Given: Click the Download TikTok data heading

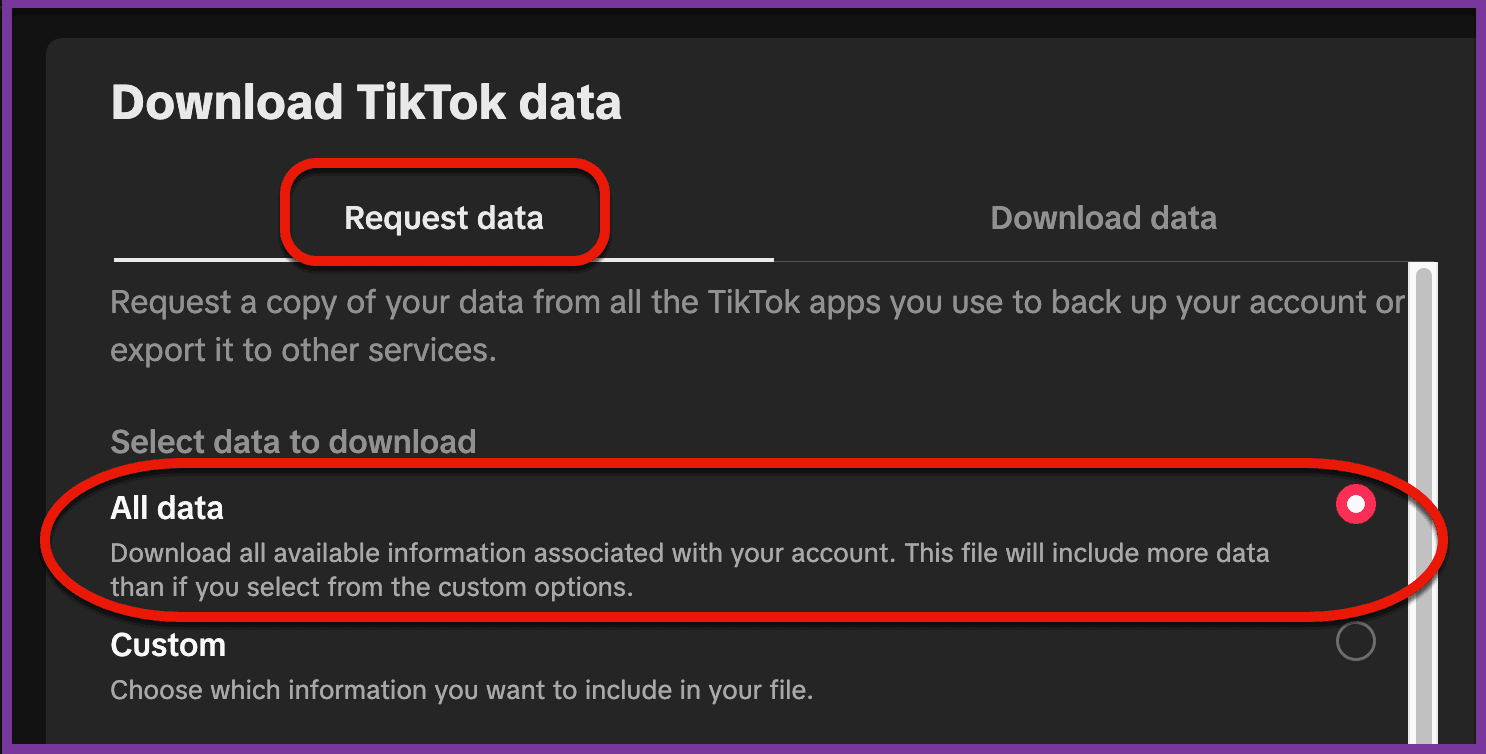Looking at the screenshot, I should pyautogui.click(x=367, y=100).
